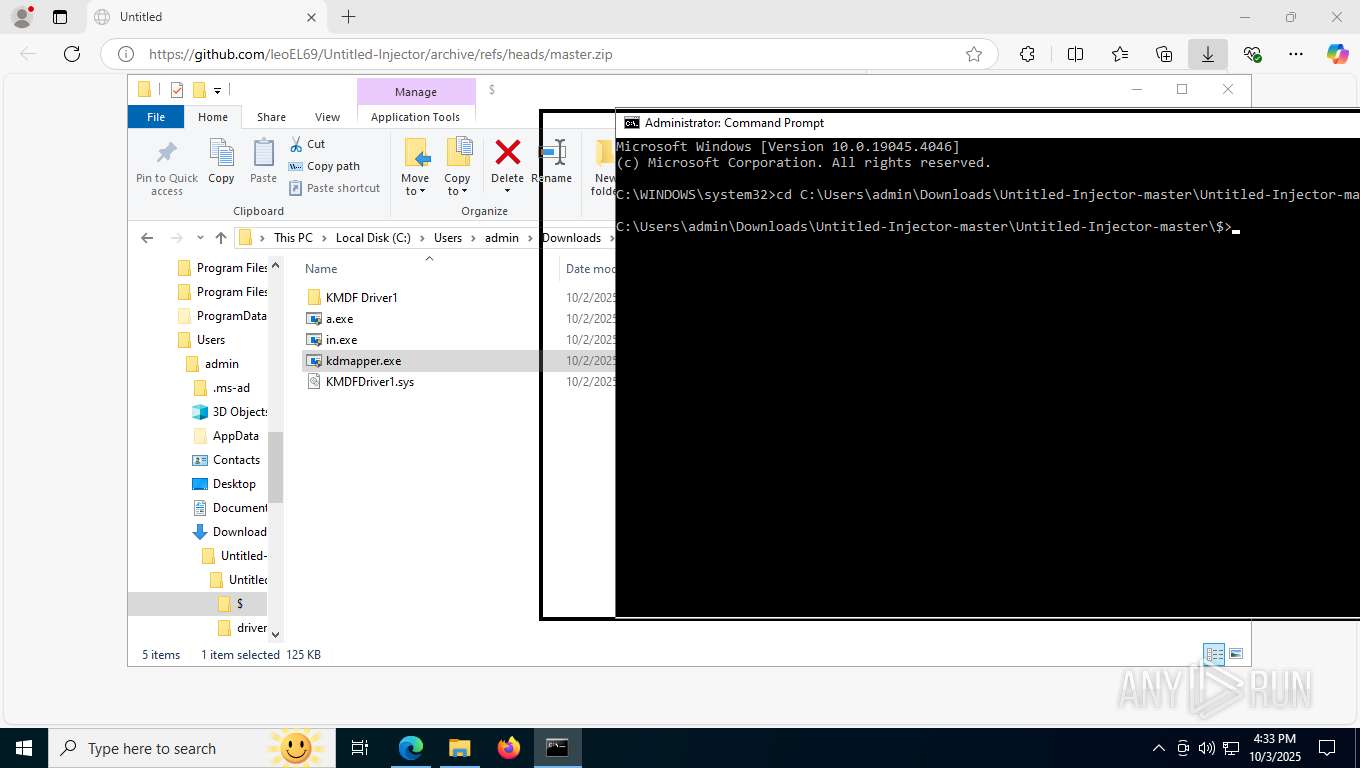Open Explorer recent locations dropdown
Image resolution: width=1360 pixels, height=768 pixels.
pyautogui.click(x=200, y=238)
